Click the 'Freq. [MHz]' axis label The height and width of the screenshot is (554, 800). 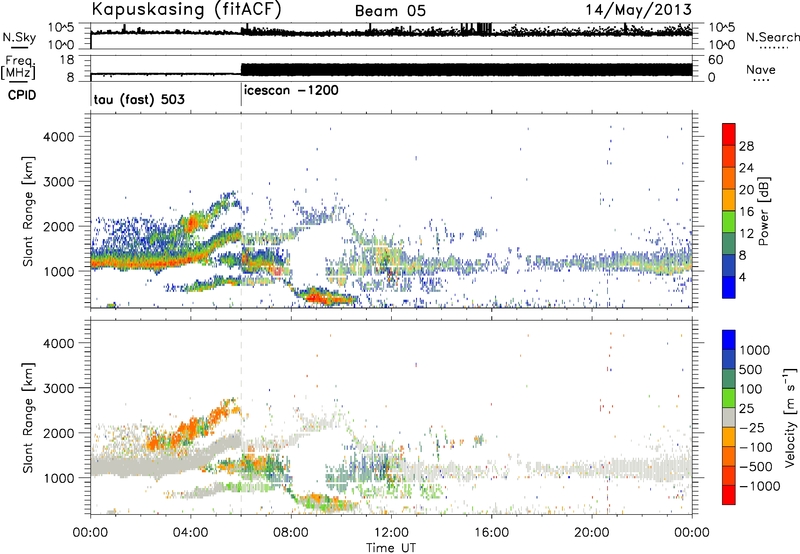[x=19, y=69]
